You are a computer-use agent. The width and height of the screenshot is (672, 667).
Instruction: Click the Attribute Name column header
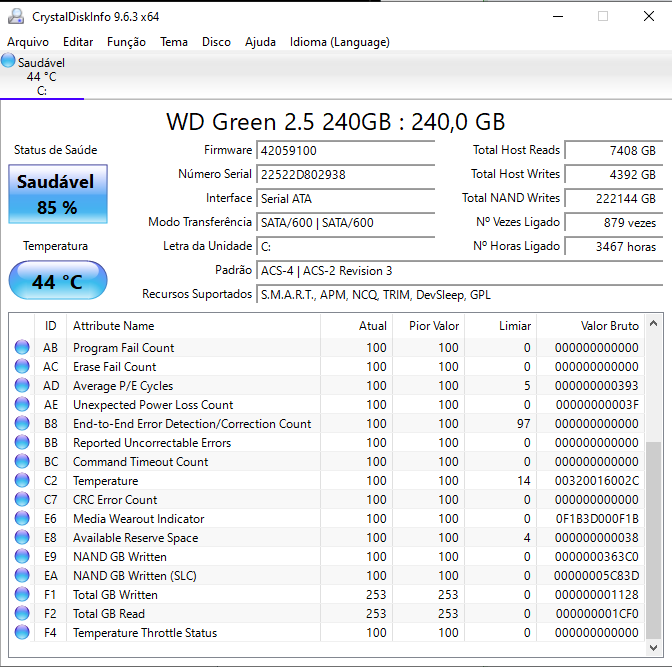(x=193, y=326)
